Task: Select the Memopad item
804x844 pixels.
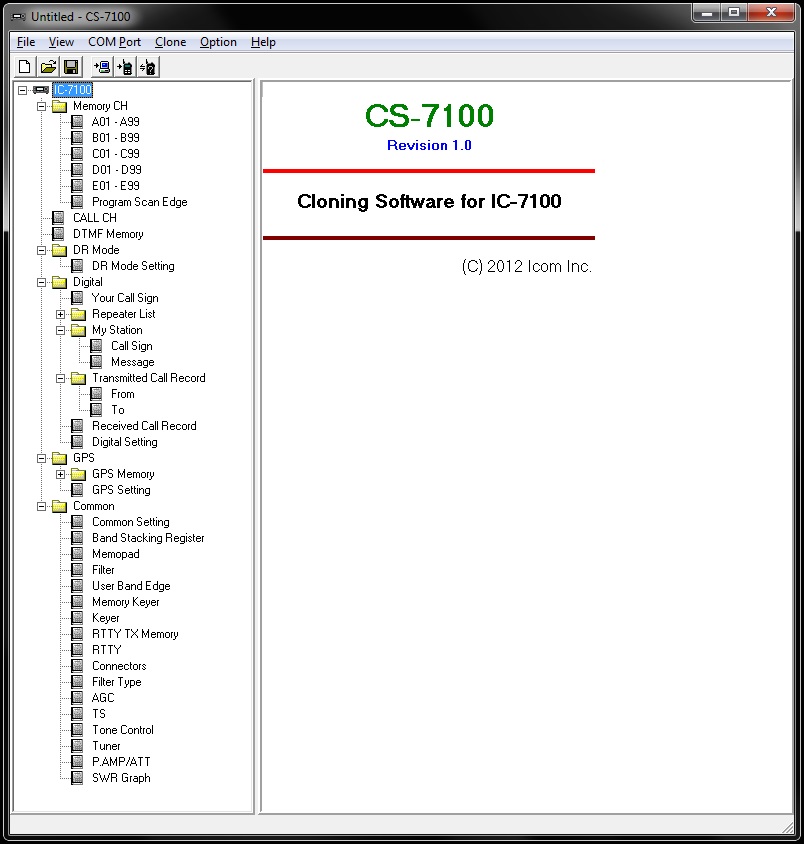Action: pos(116,554)
